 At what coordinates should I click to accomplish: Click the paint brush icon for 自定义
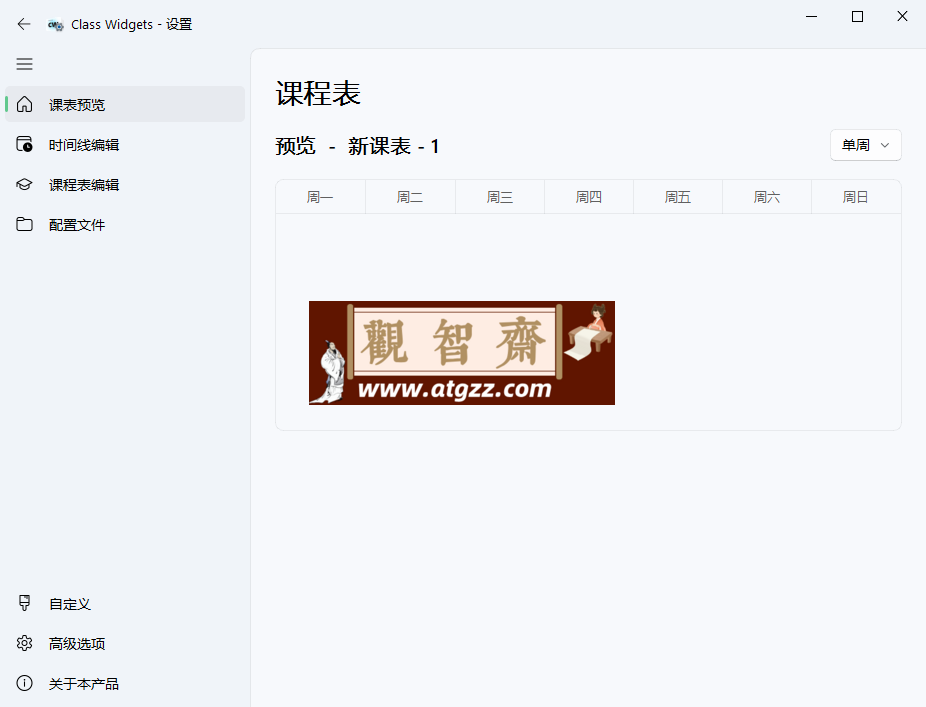click(x=24, y=603)
